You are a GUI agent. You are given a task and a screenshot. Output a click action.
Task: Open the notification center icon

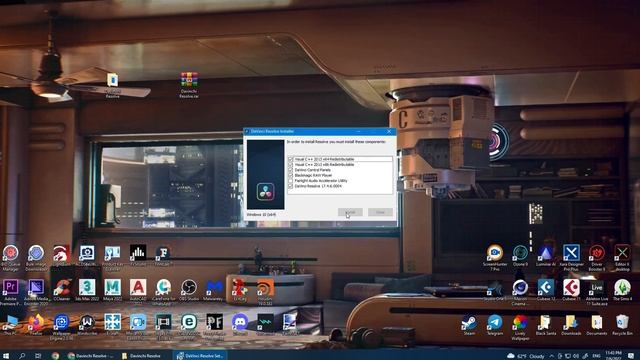[631, 356]
